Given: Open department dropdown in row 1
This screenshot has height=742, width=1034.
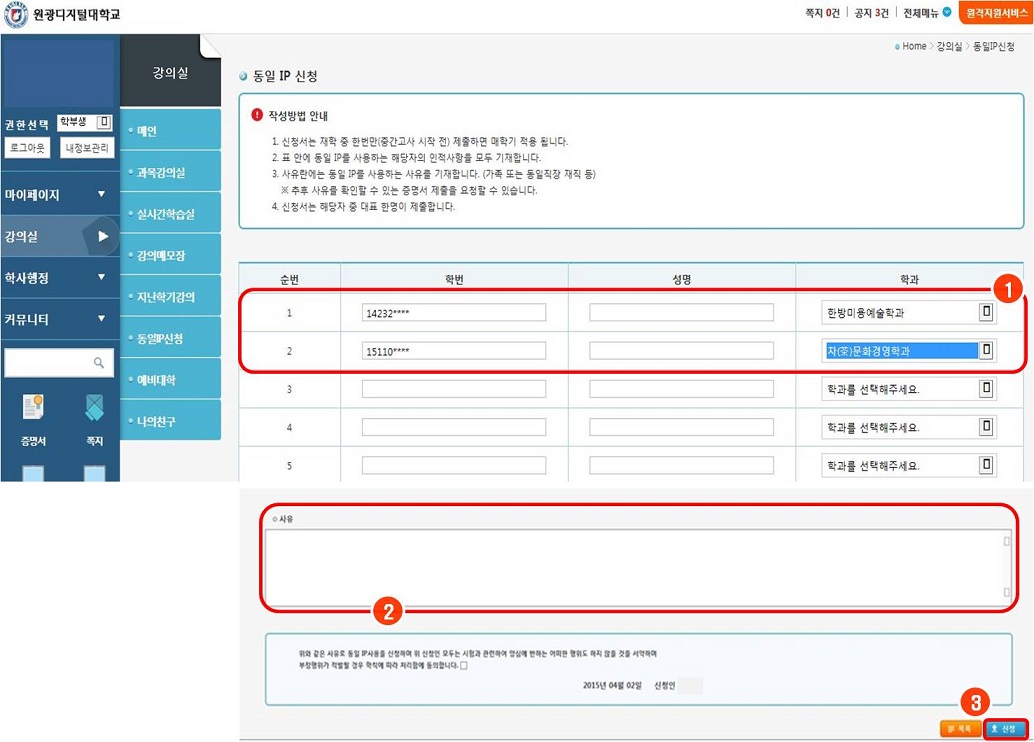Looking at the screenshot, I should 986,313.
